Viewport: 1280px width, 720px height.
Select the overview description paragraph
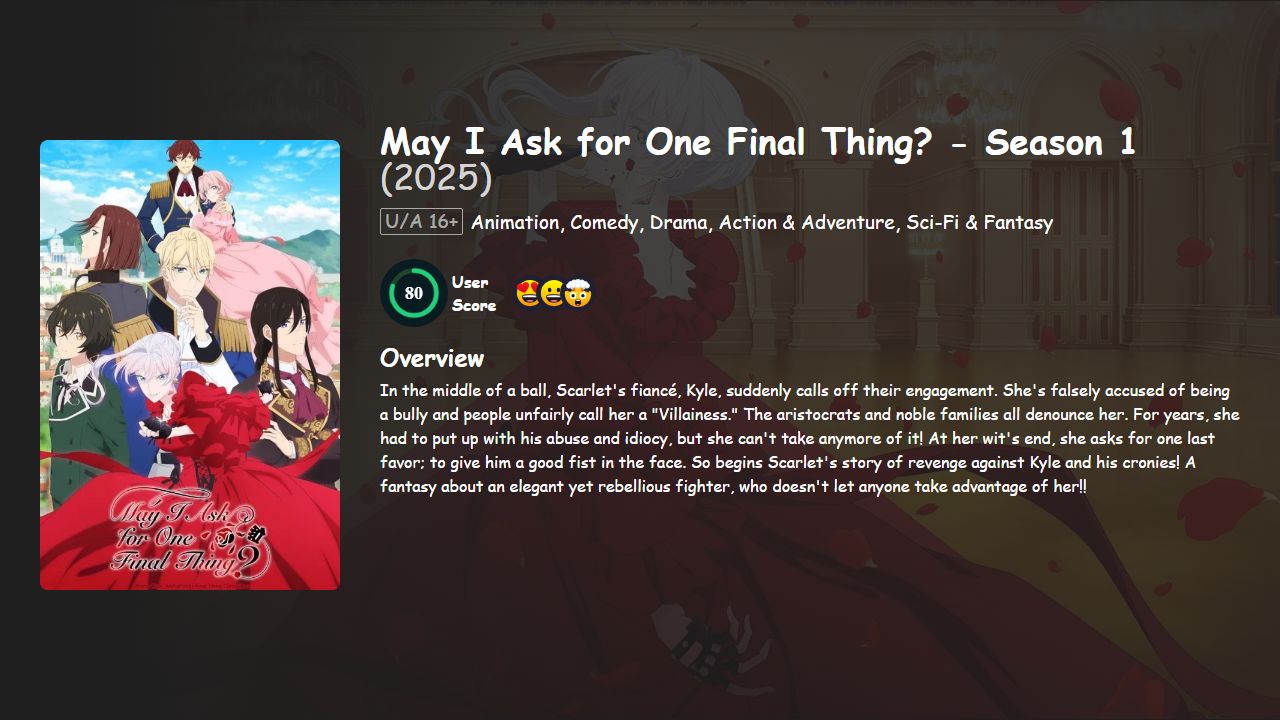pyautogui.click(x=810, y=437)
